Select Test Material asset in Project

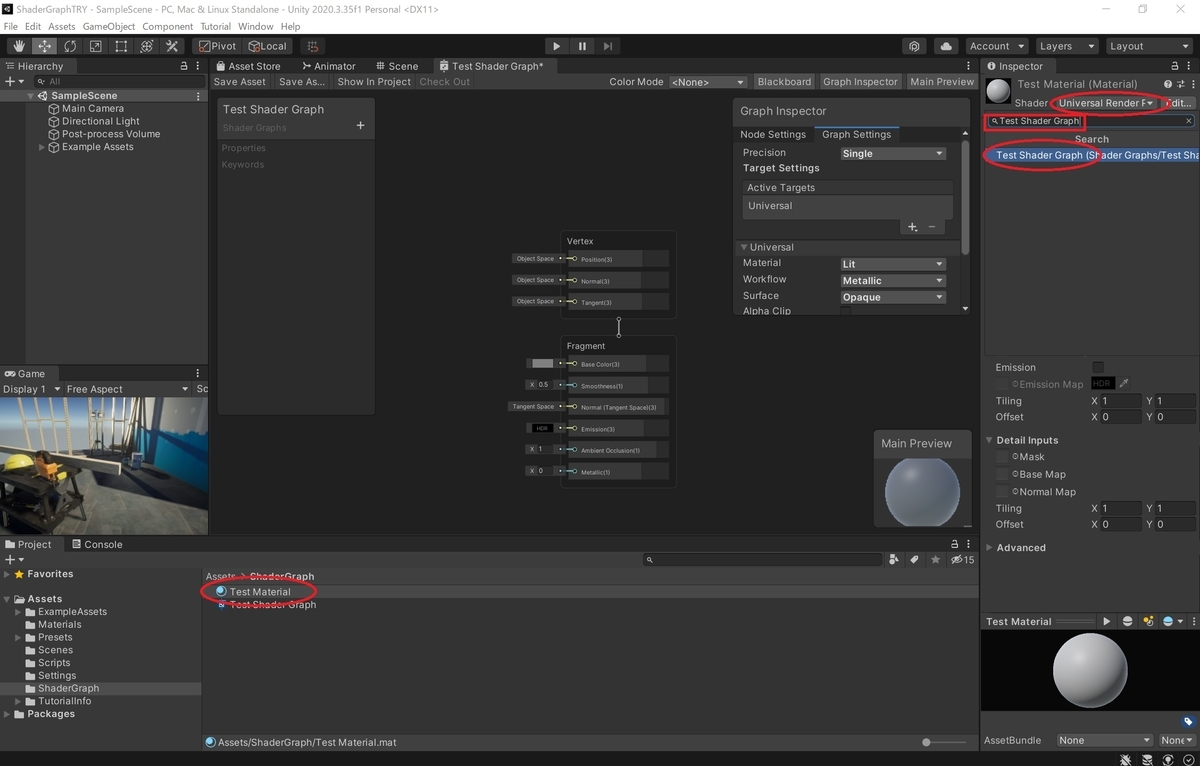click(259, 592)
